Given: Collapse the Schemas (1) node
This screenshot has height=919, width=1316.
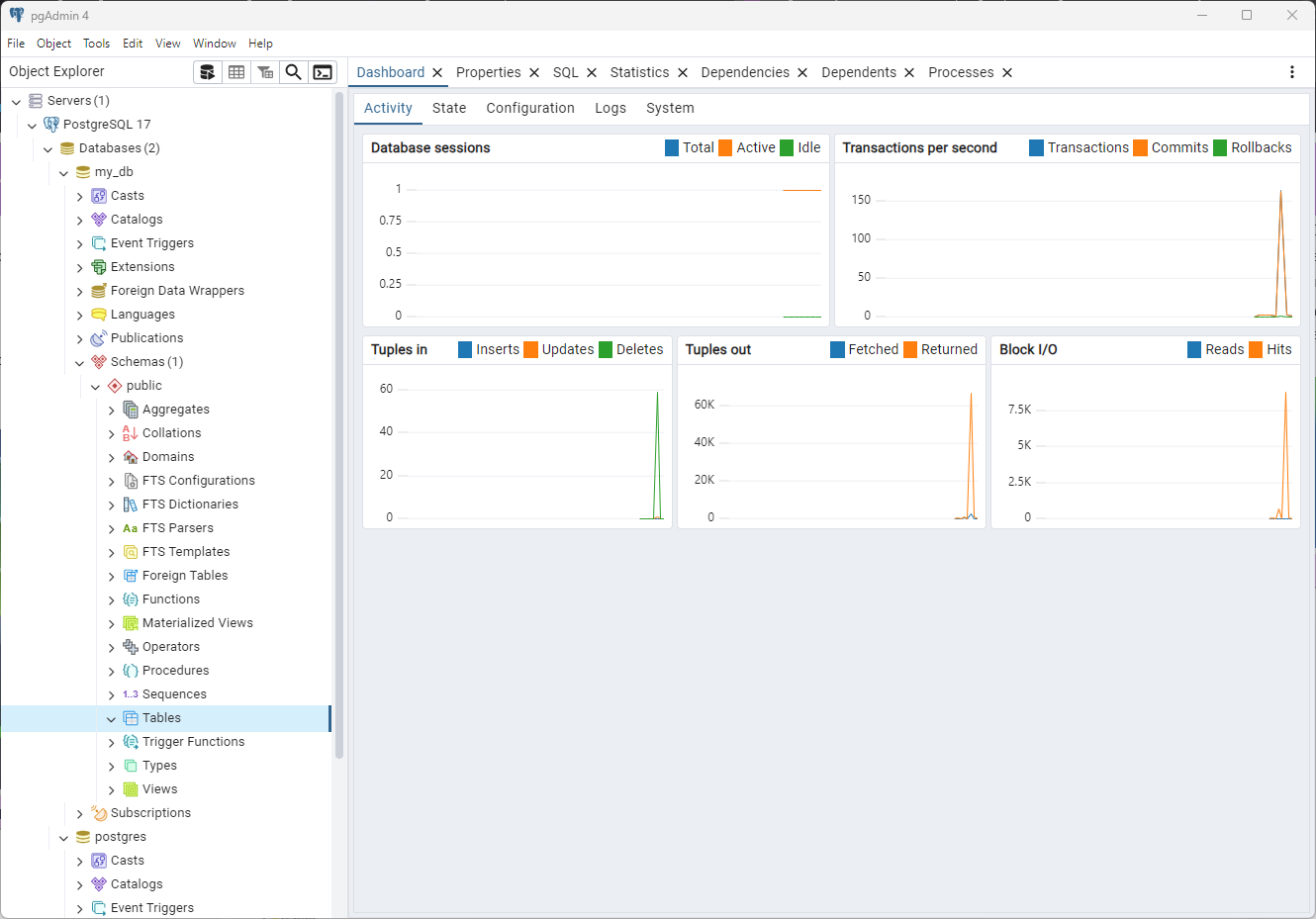Looking at the screenshot, I should (x=79, y=362).
